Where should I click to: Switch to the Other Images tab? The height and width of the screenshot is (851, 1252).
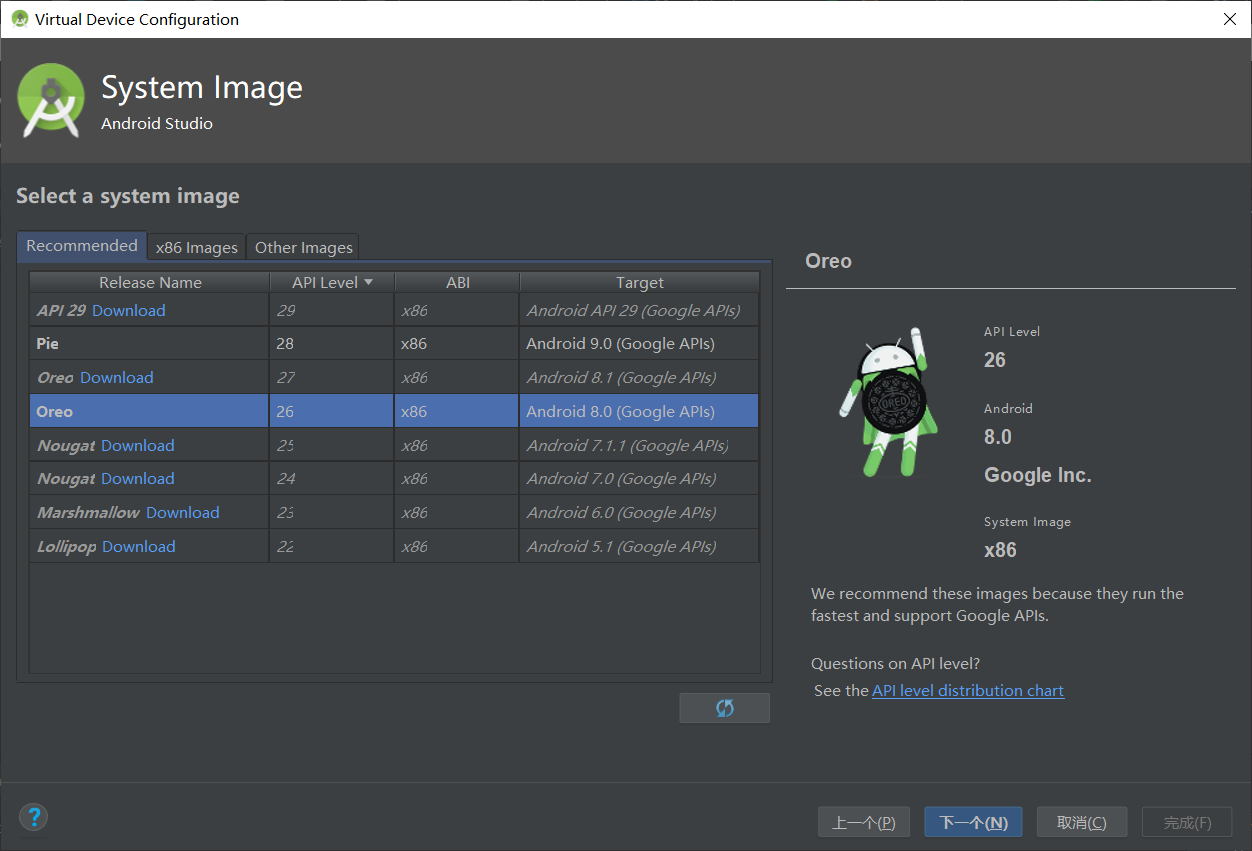coord(304,247)
